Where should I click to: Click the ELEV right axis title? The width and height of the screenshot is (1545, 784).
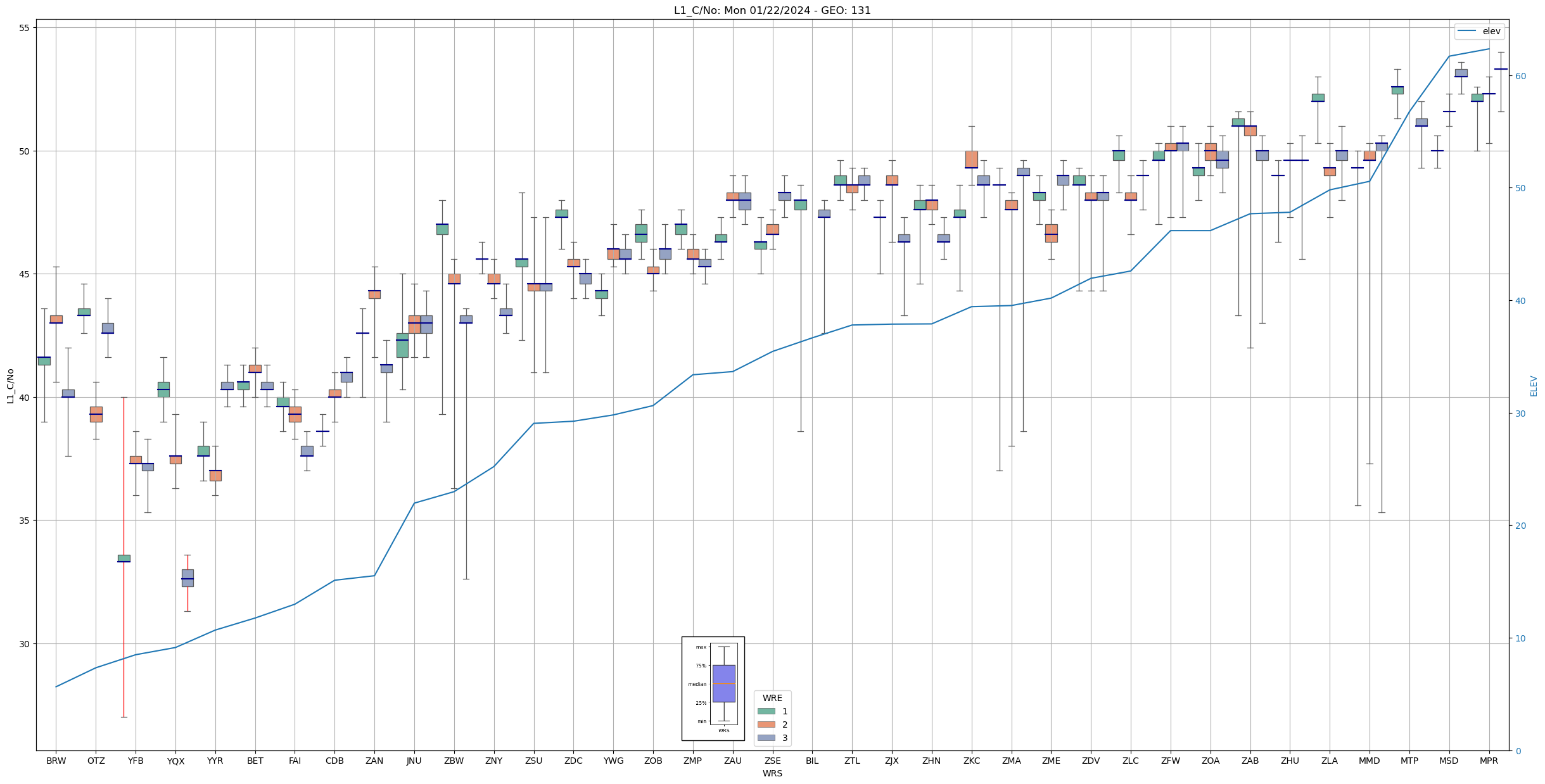pos(1534,386)
